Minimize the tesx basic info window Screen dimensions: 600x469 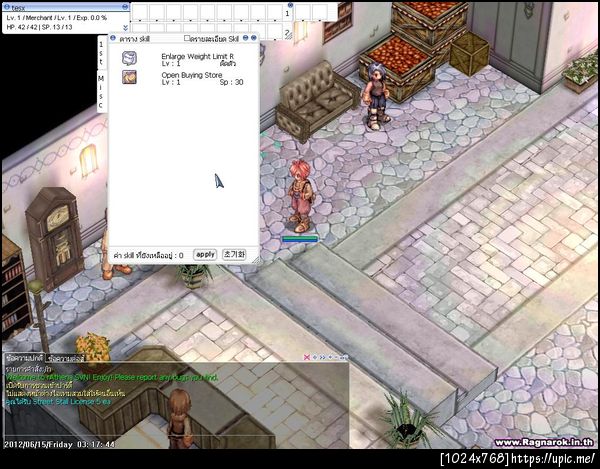pyautogui.click(x=125, y=7)
